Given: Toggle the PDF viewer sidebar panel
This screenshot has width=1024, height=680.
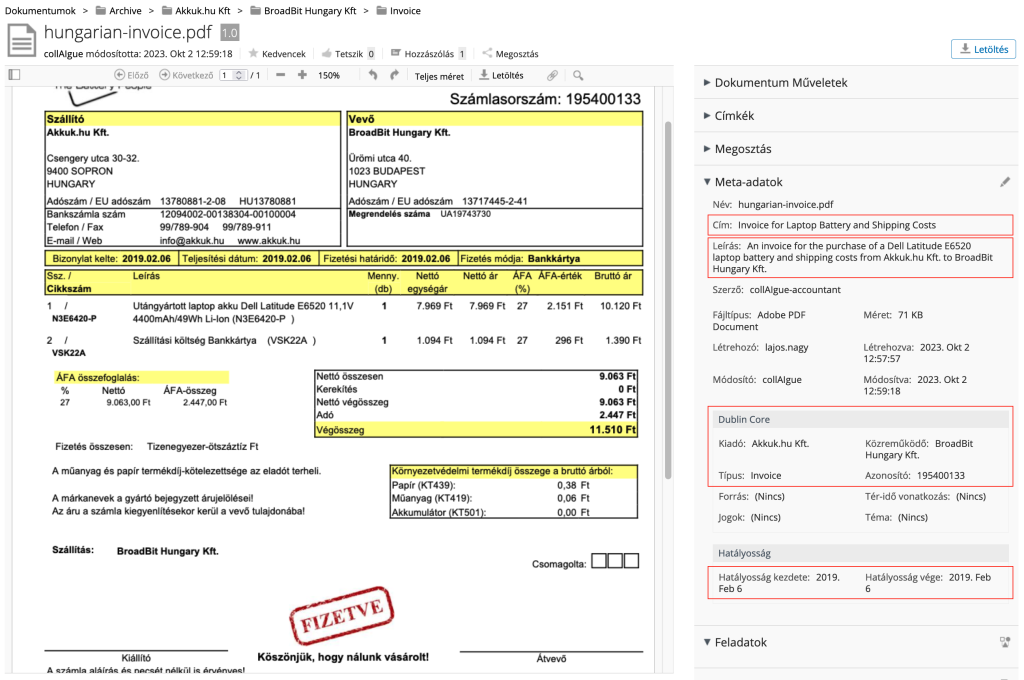Looking at the screenshot, I should 14,75.
